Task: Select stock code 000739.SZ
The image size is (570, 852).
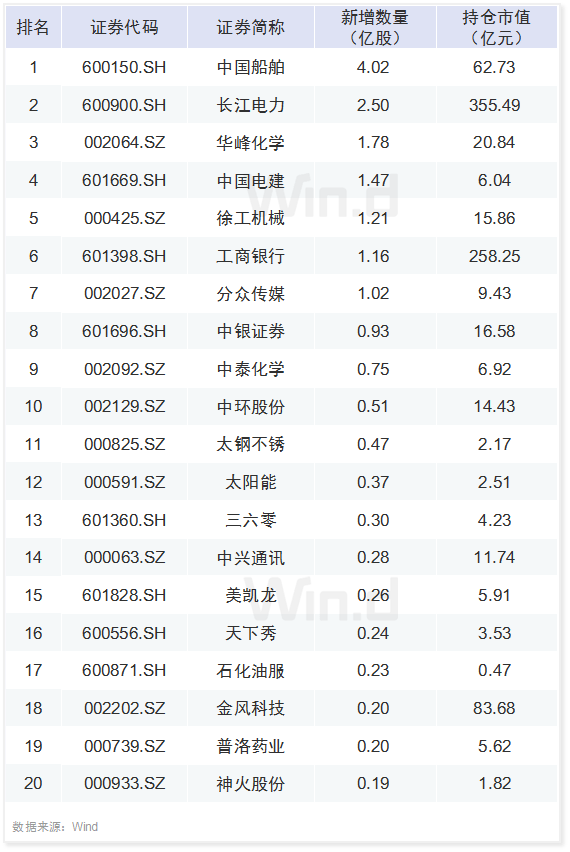Action: [124, 747]
